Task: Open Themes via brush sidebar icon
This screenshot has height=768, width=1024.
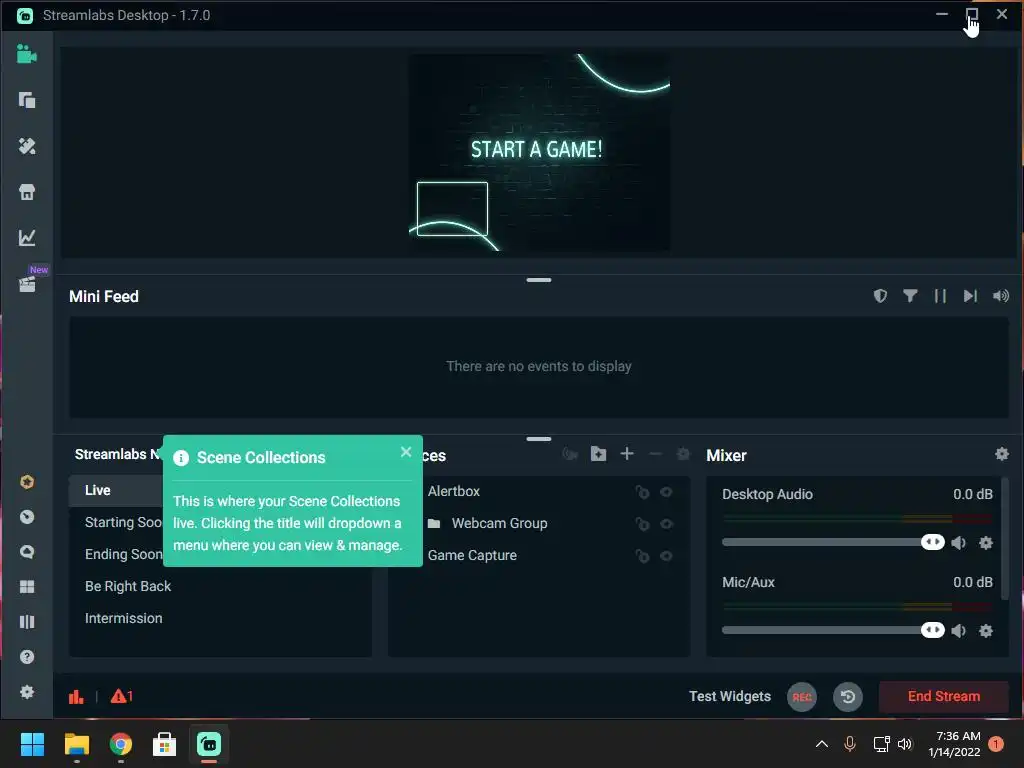Action: click(27, 146)
